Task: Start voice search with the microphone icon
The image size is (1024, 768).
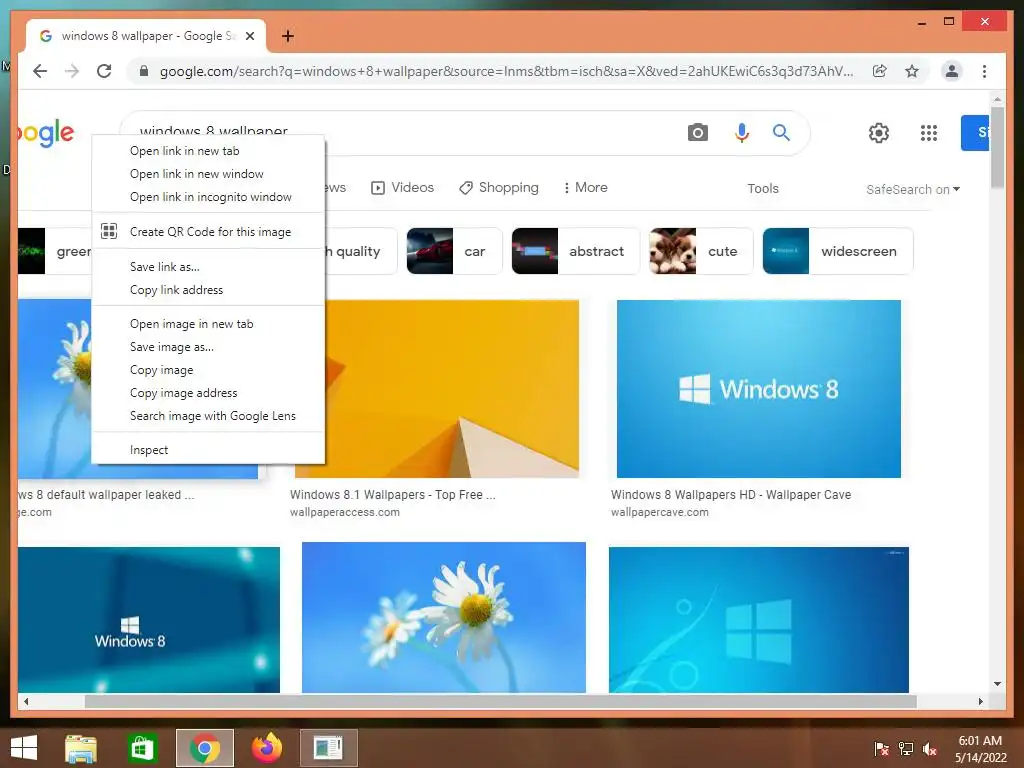Action: [741, 133]
